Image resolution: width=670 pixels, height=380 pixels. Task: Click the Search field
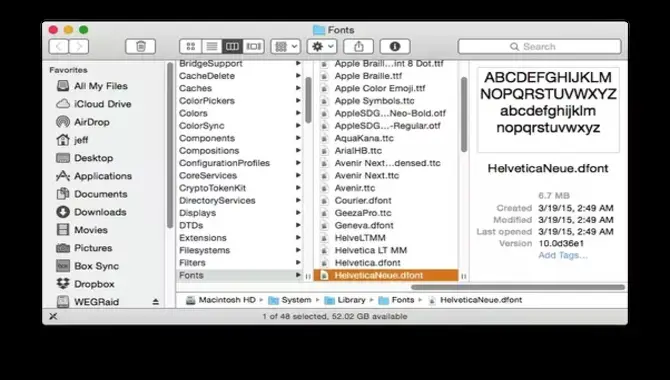point(539,47)
